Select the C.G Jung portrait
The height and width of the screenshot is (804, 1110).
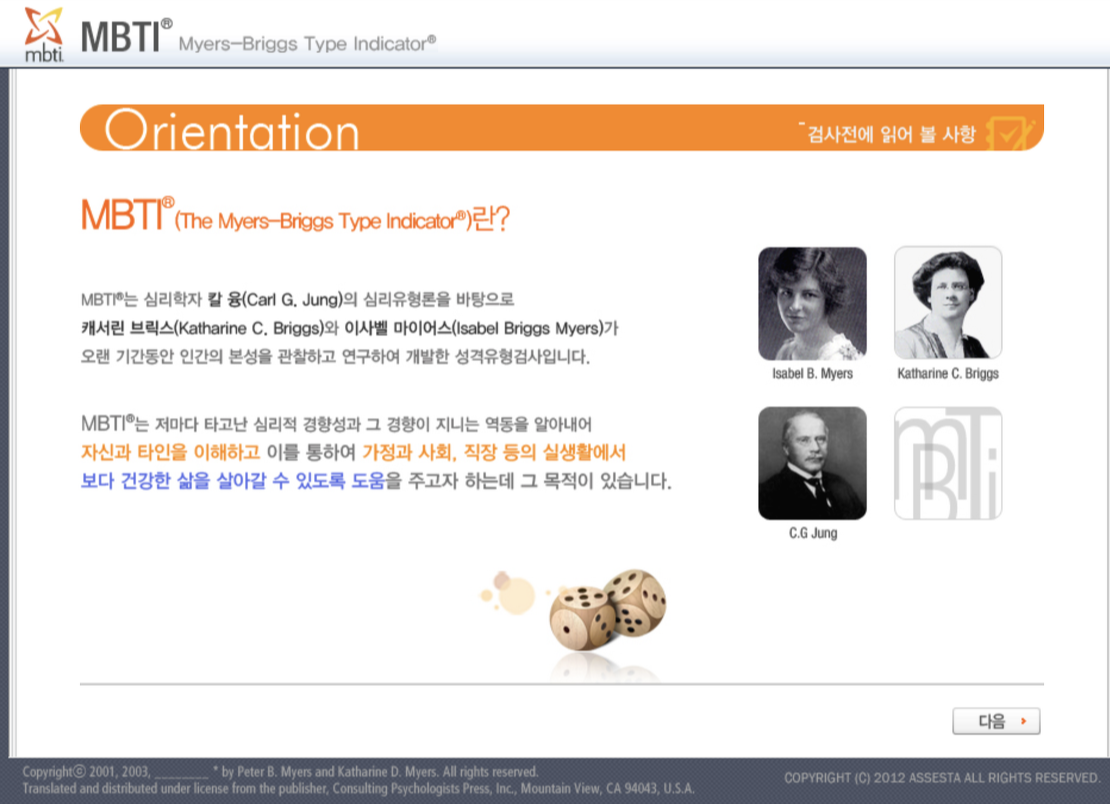coord(812,464)
